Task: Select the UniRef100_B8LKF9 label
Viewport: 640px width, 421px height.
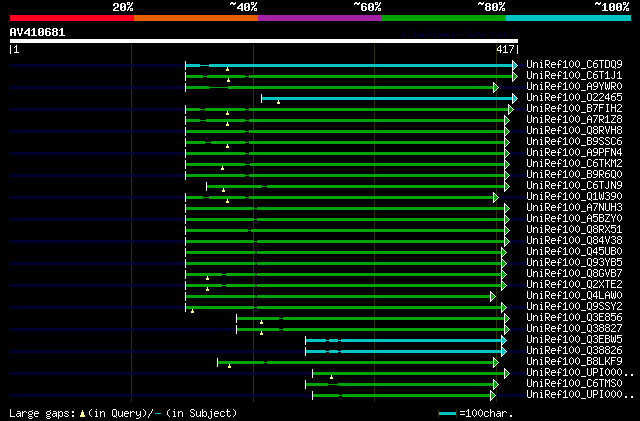Action: (574, 362)
